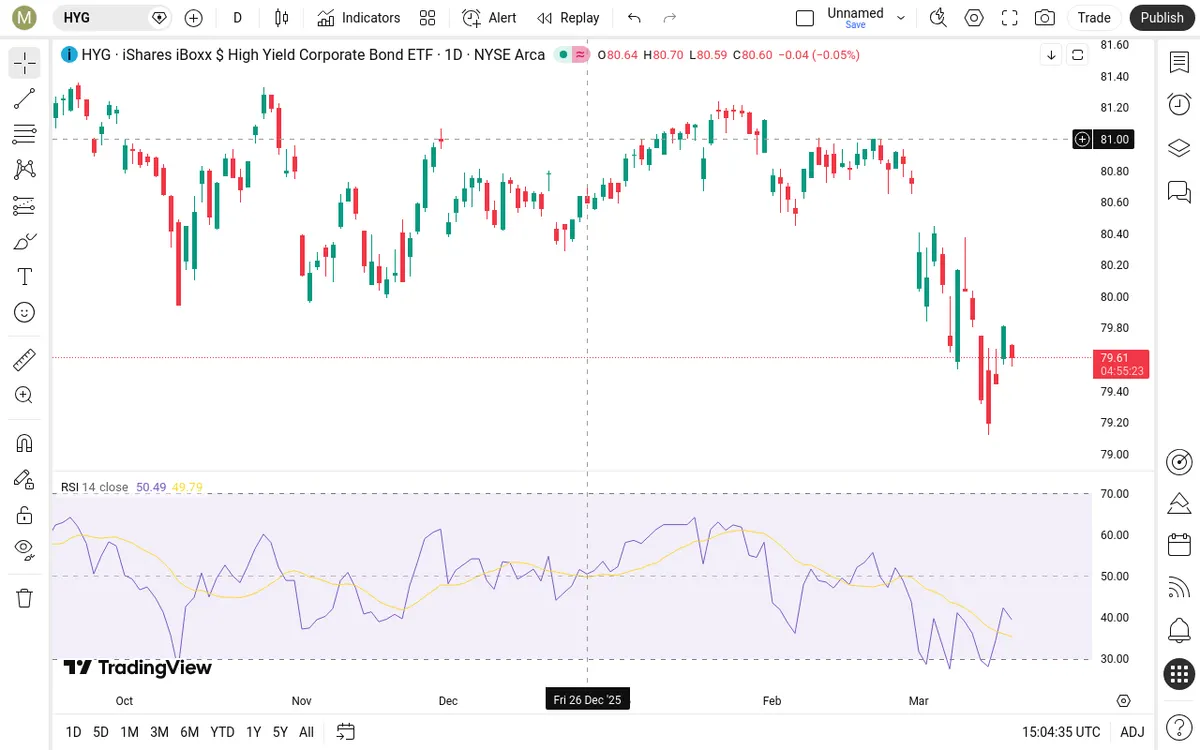Image resolution: width=1200 pixels, height=750 pixels.
Task: Toggle fullscreen mode
Action: pos(1010,18)
